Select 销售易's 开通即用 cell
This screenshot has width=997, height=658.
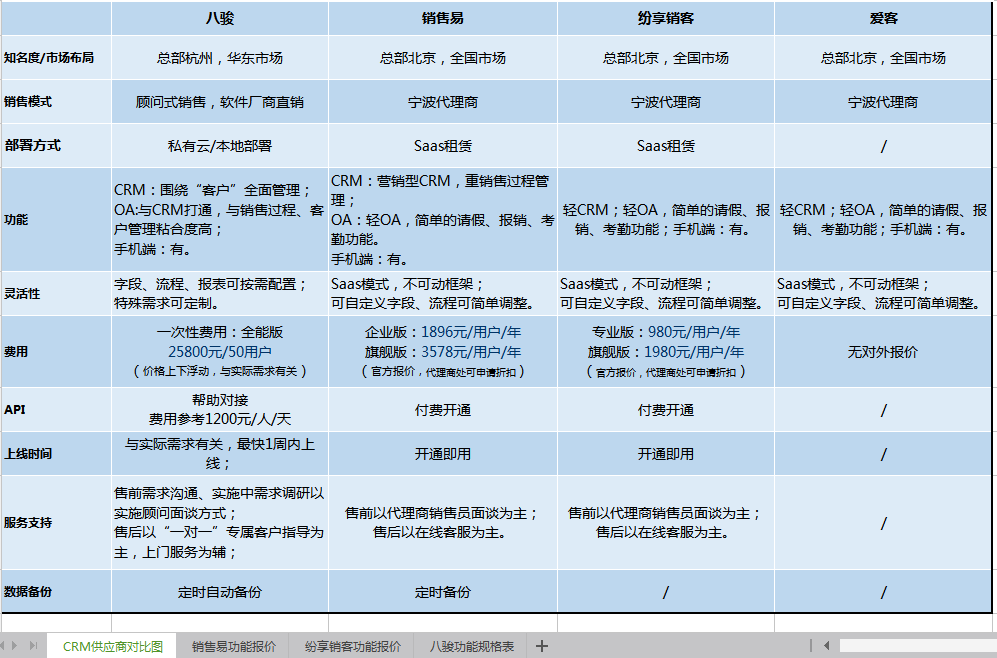(443, 453)
